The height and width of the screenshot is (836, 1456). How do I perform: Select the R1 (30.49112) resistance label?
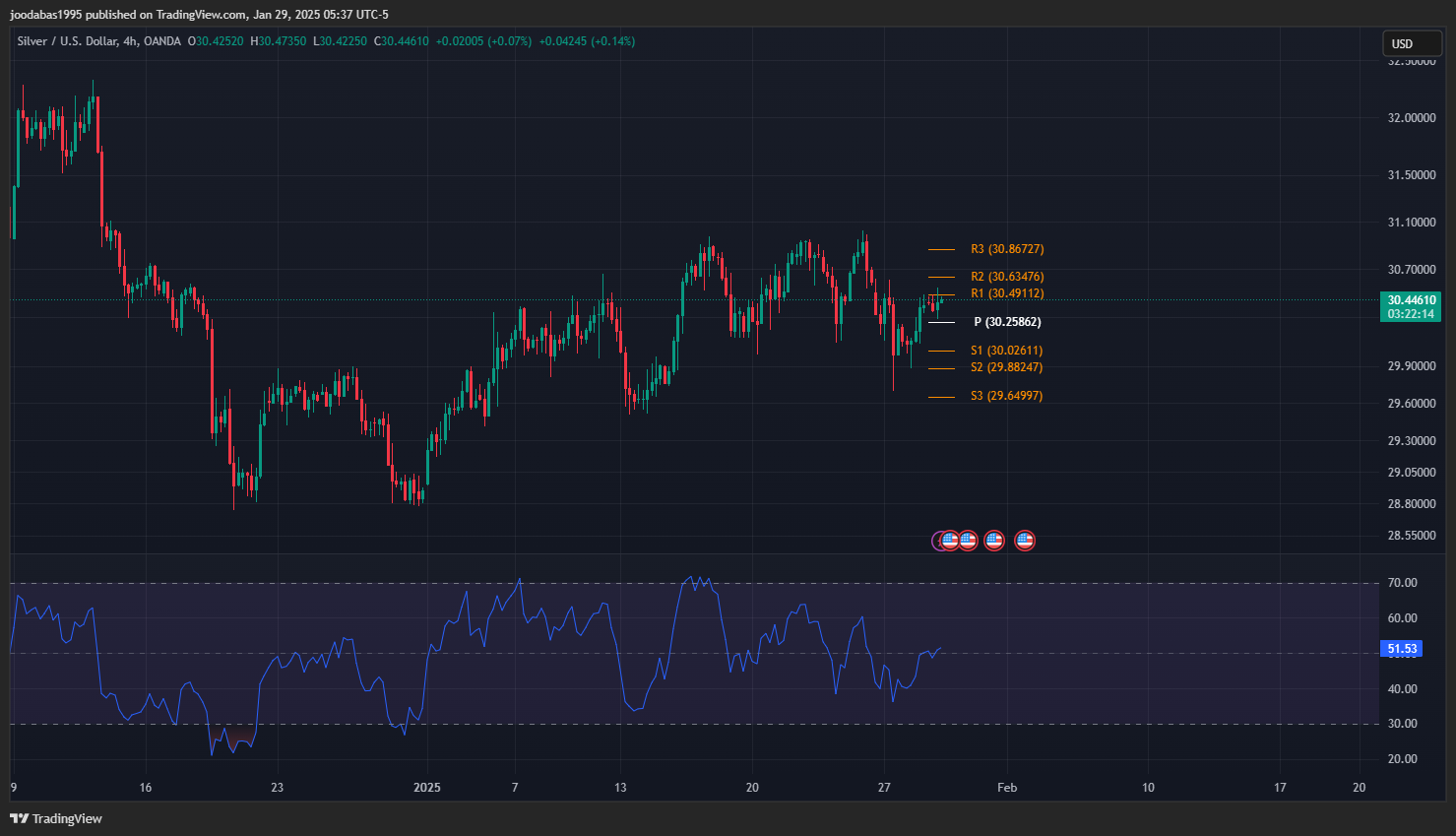tap(1006, 293)
